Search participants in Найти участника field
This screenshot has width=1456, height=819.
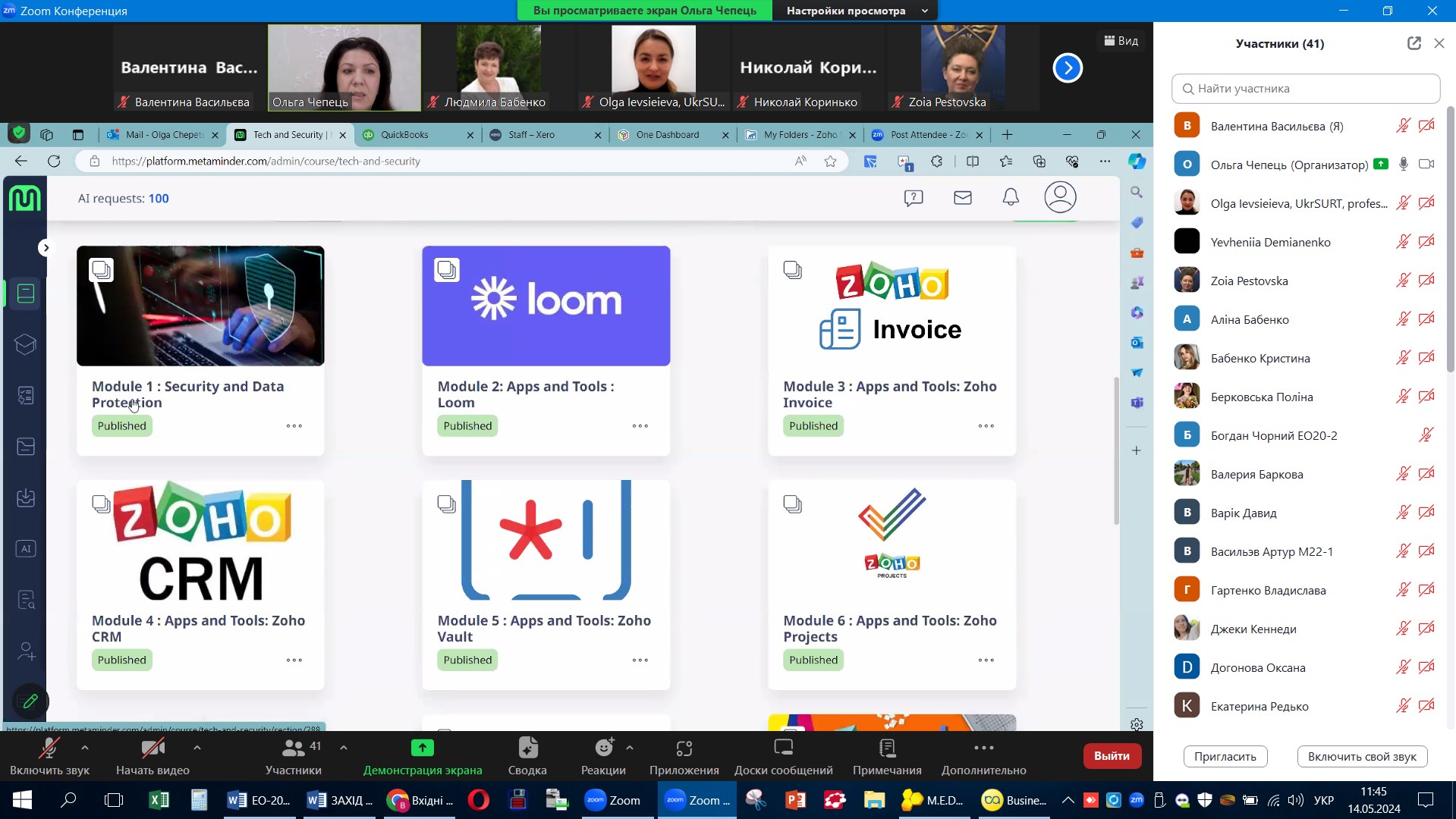tap(1306, 89)
